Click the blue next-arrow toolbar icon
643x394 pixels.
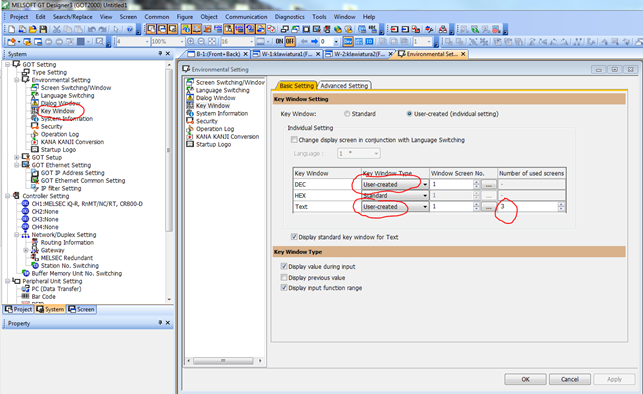(315, 41)
